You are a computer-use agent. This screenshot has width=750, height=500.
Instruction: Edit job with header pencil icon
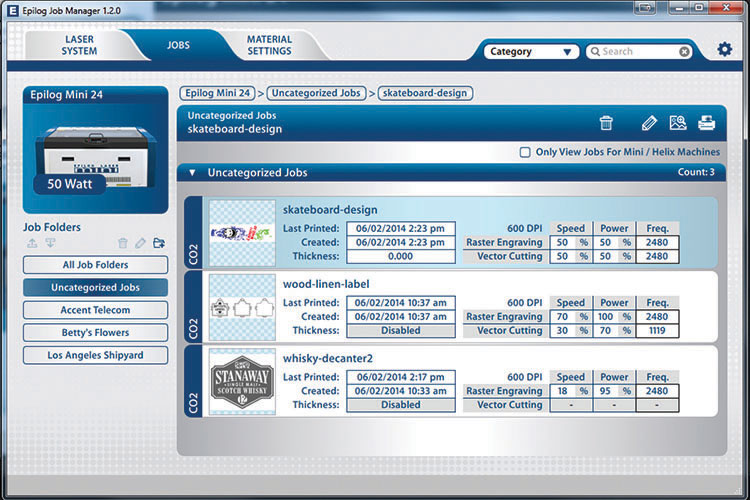pyautogui.click(x=649, y=123)
